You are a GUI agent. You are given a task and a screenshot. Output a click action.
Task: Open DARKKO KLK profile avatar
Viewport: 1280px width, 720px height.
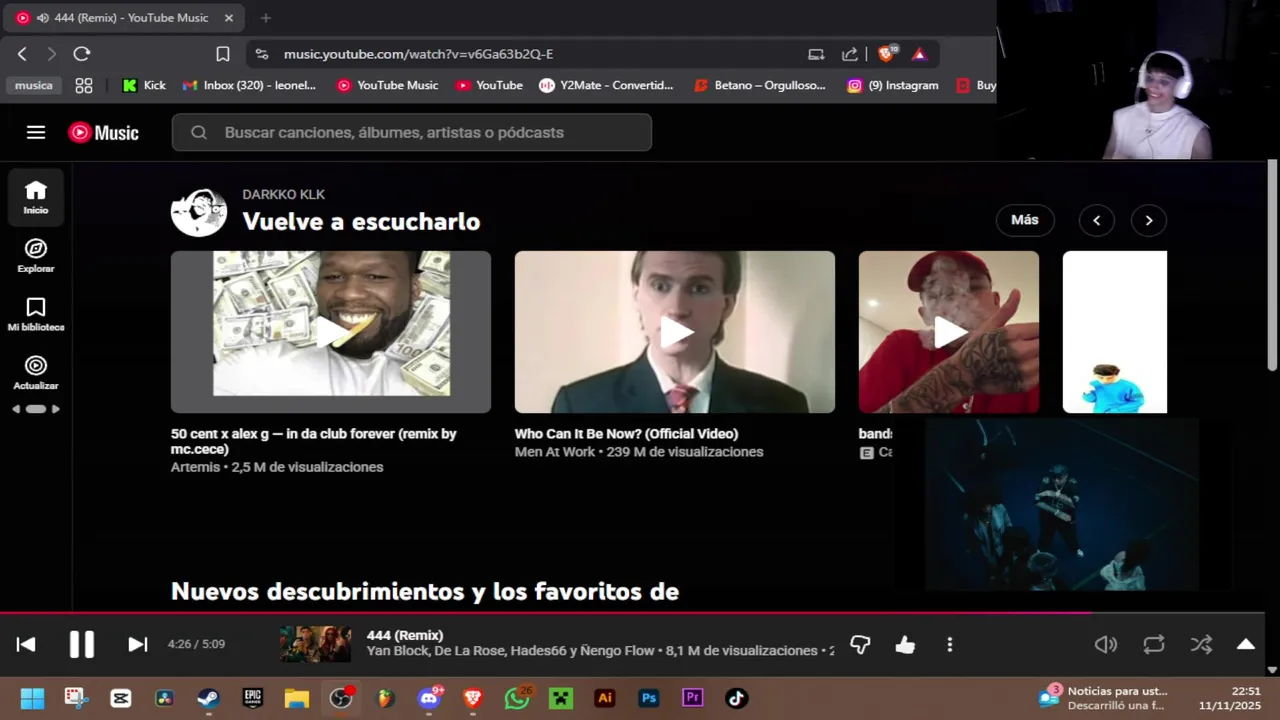coord(199,212)
